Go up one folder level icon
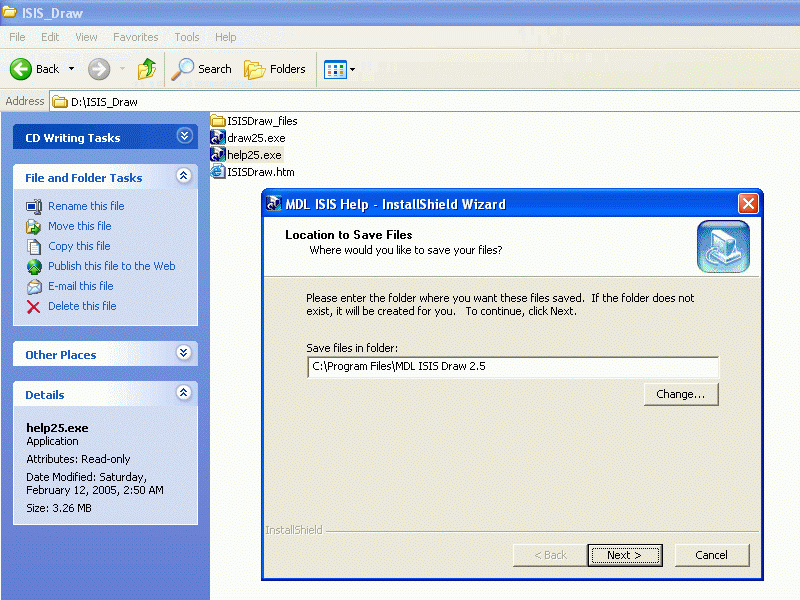The width and height of the screenshot is (800, 600). pos(147,69)
